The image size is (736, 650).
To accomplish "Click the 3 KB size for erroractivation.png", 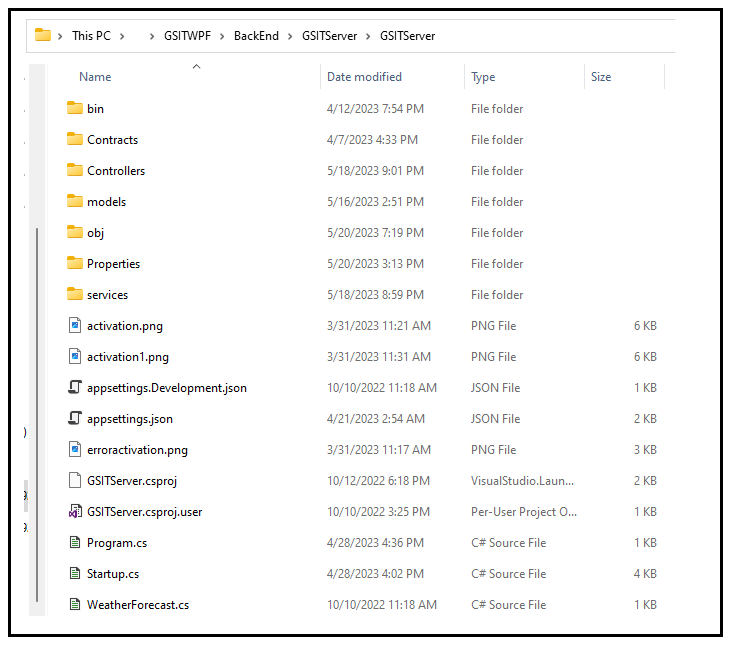I will click(x=645, y=449).
